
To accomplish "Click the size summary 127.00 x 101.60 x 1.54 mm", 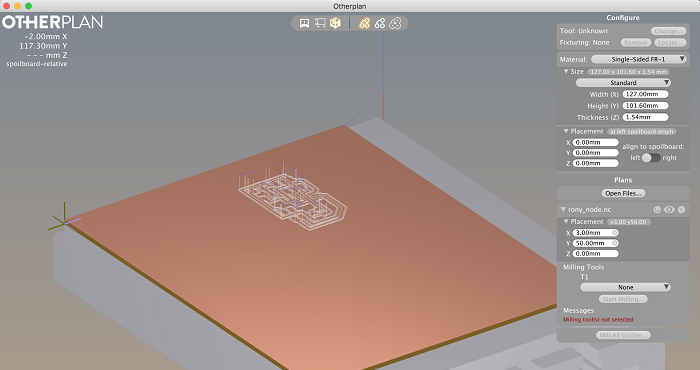I will [x=628, y=71].
